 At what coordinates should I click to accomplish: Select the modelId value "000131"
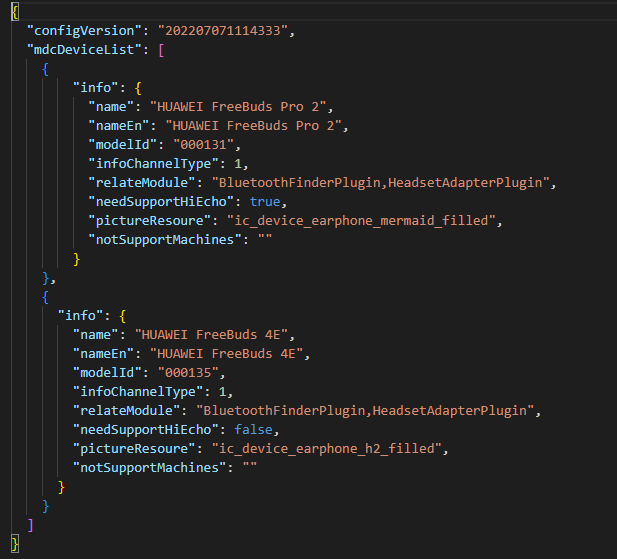pos(203,145)
